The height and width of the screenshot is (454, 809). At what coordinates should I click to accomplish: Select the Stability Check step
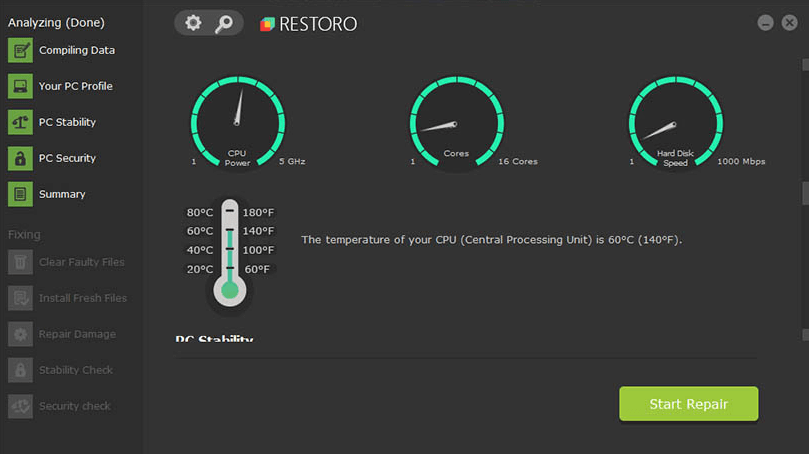coord(76,370)
